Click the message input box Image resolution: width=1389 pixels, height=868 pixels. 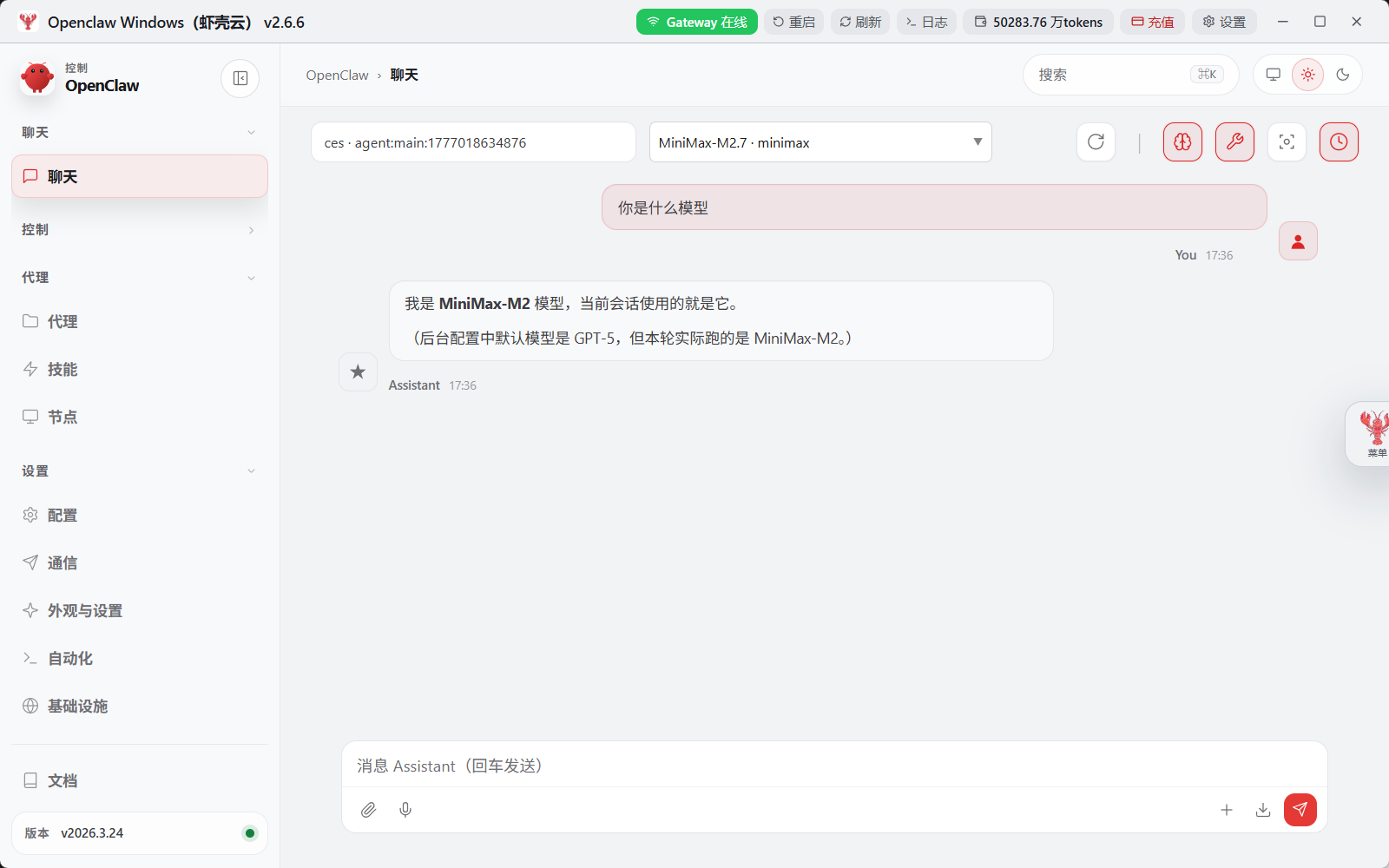click(x=834, y=766)
